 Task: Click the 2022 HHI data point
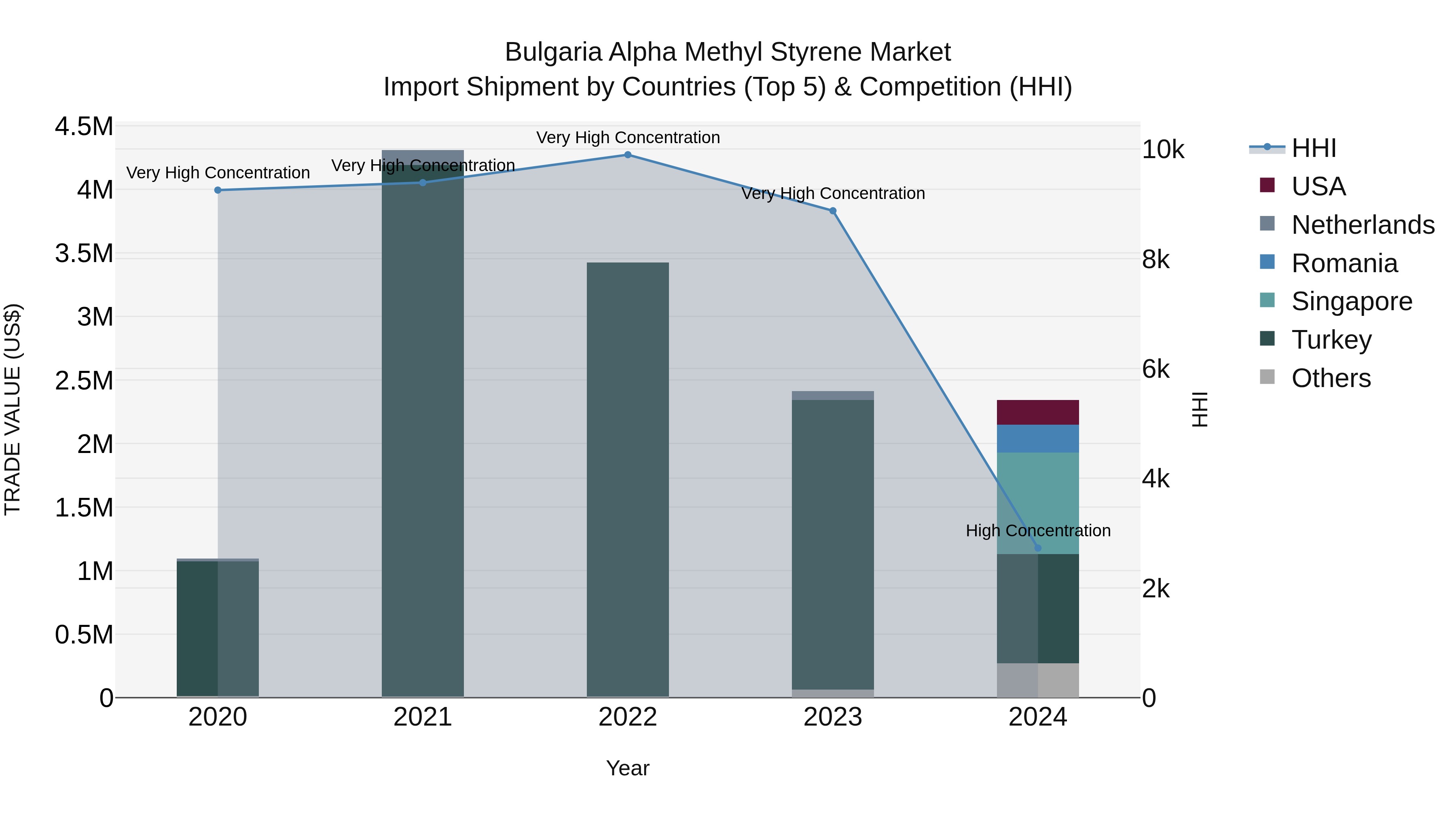point(627,155)
